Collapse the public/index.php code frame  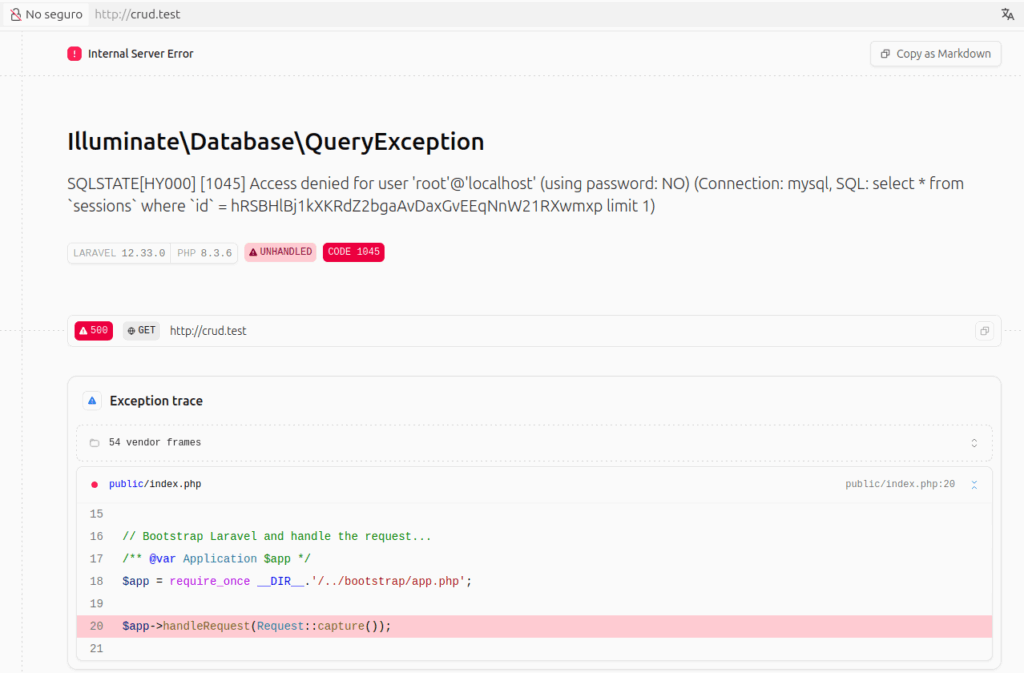(x=974, y=484)
